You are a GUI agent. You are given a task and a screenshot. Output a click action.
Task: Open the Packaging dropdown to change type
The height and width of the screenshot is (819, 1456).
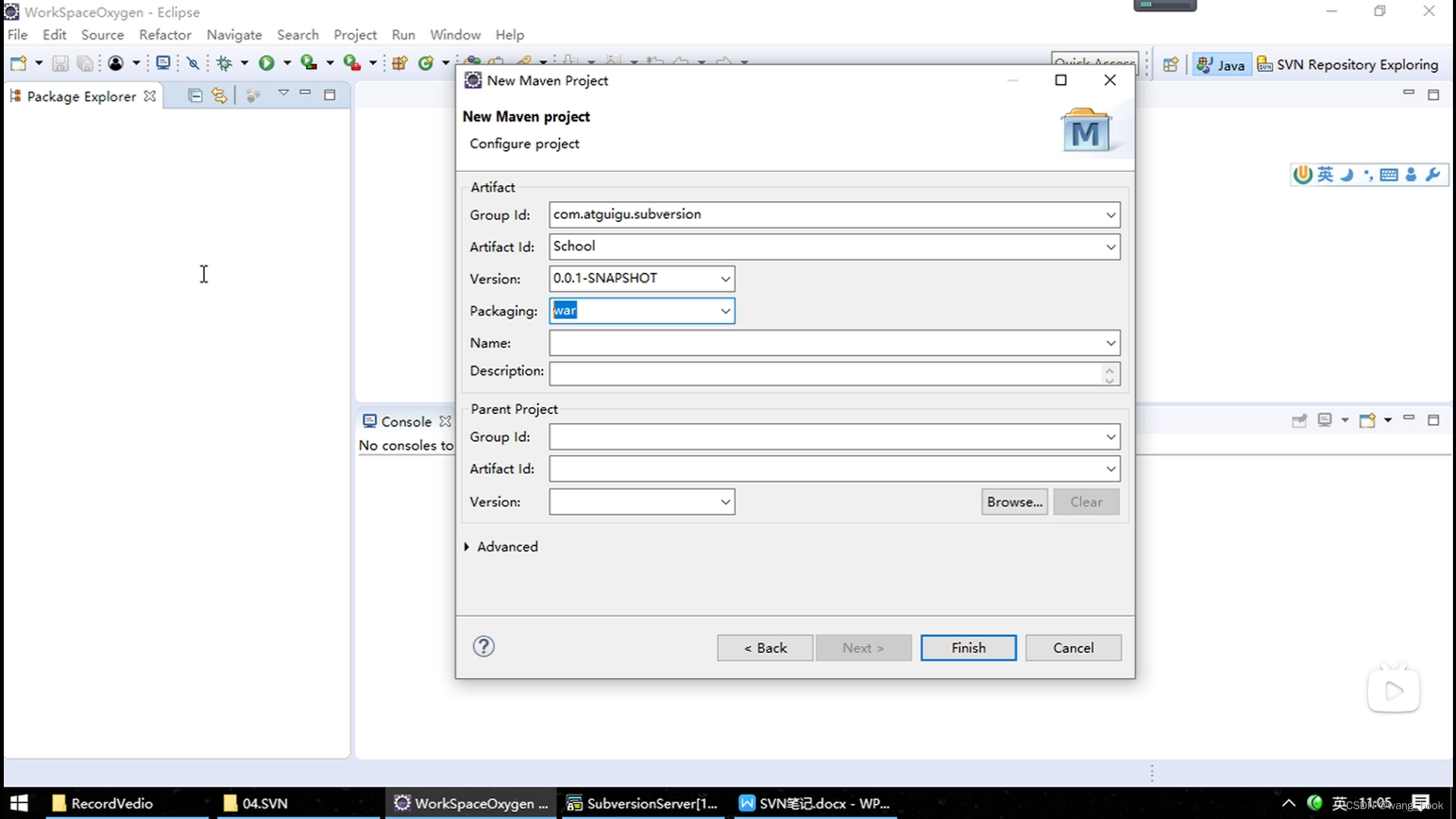point(727,310)
